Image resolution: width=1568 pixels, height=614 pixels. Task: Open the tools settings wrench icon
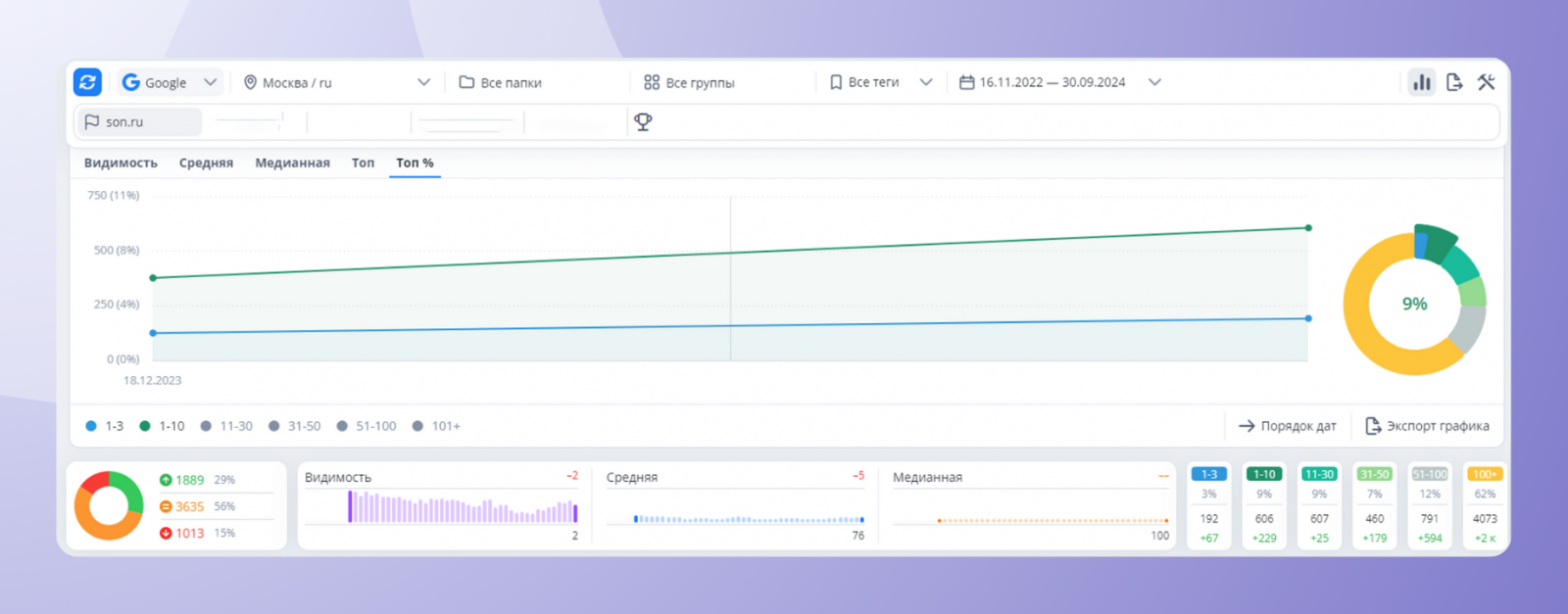(1487, 82)
